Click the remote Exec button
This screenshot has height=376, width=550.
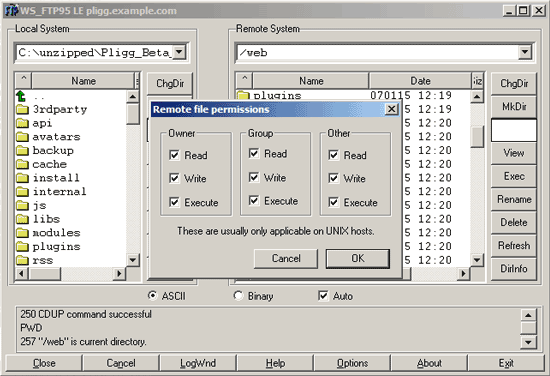pyautogui.click(x=514, y=176)
